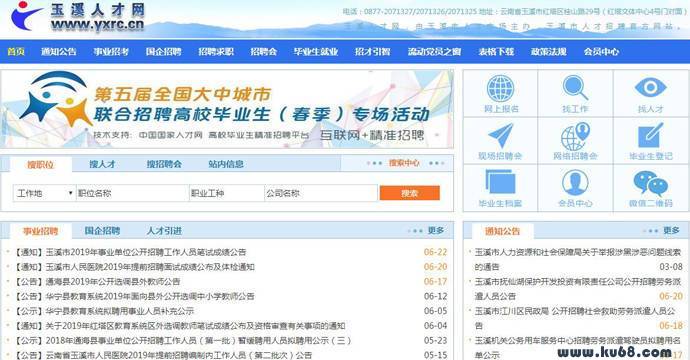This screenshot has height=360, width=690.
Task: Click the orange 搜索 button
Action: point(410,193)
